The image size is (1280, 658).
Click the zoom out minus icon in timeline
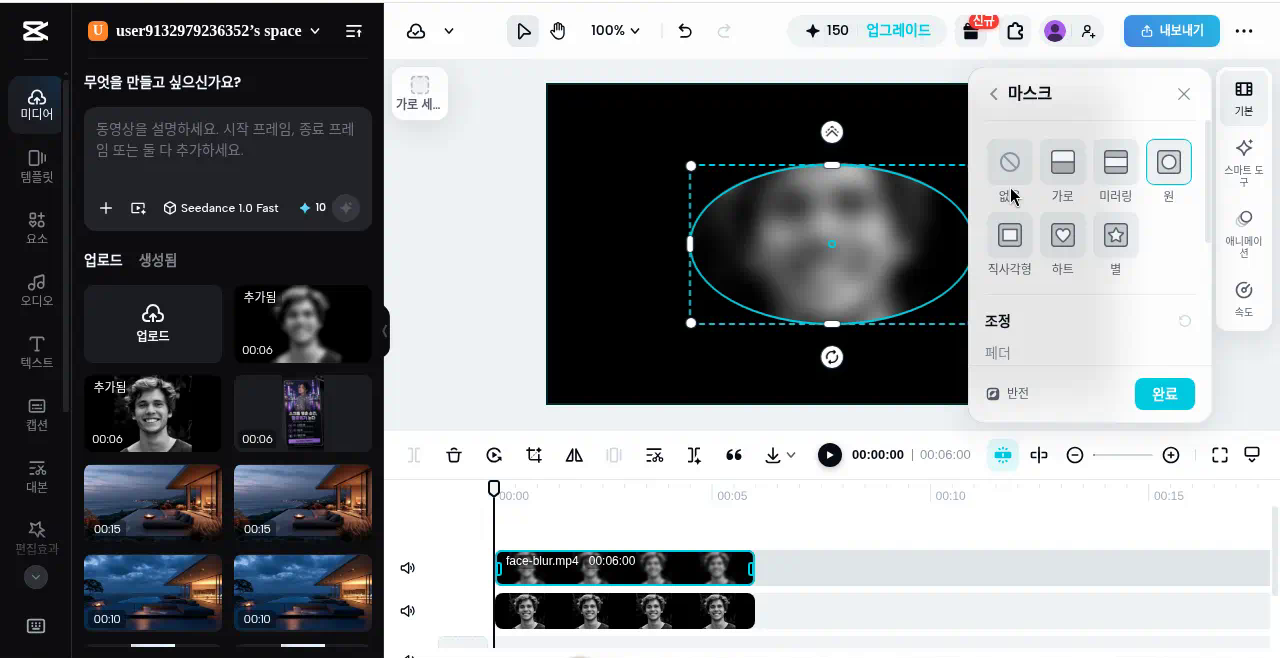click(1075, 455)
